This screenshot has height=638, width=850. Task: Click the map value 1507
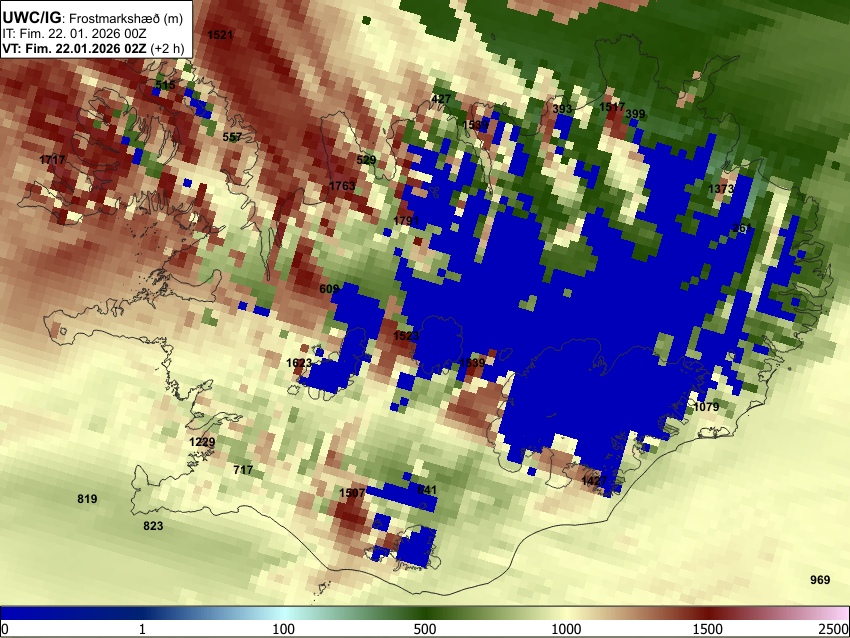pos(352,493)
